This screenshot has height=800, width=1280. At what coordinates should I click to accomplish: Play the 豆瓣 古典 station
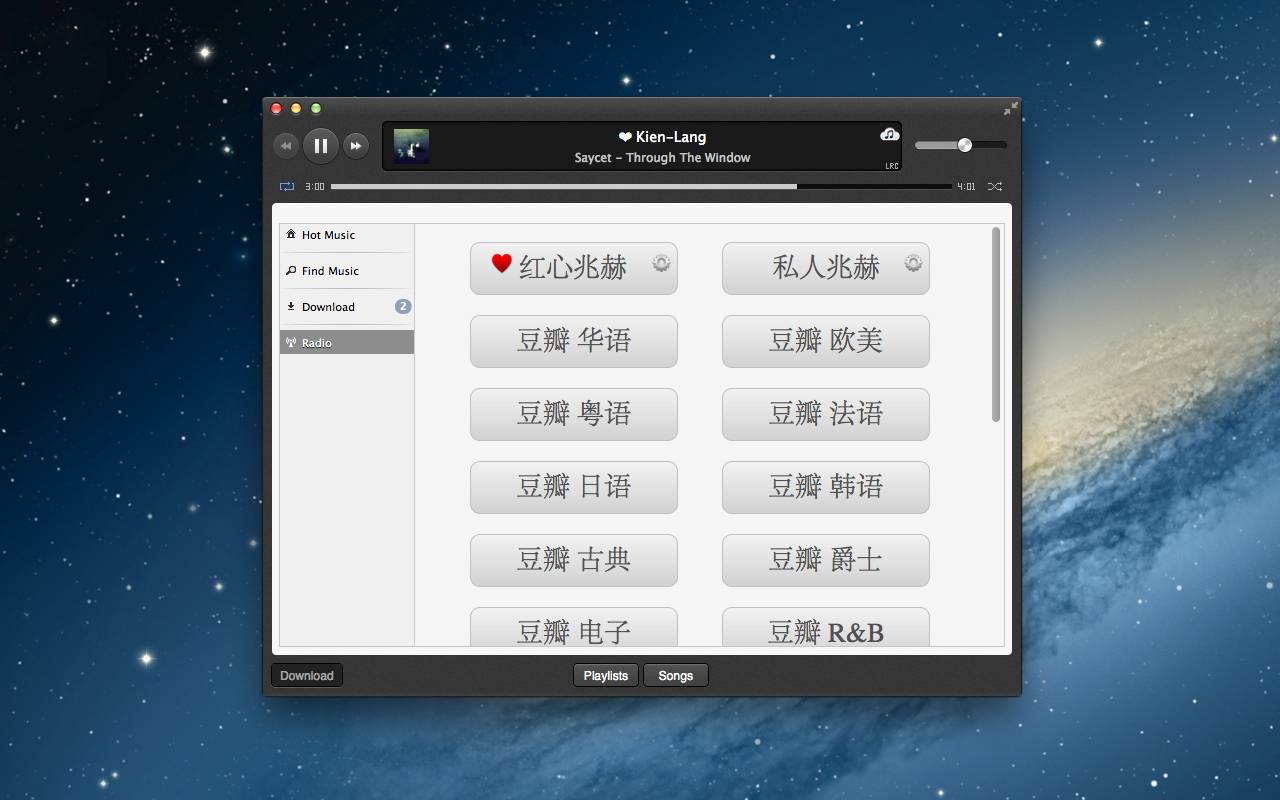pos(574,560)
